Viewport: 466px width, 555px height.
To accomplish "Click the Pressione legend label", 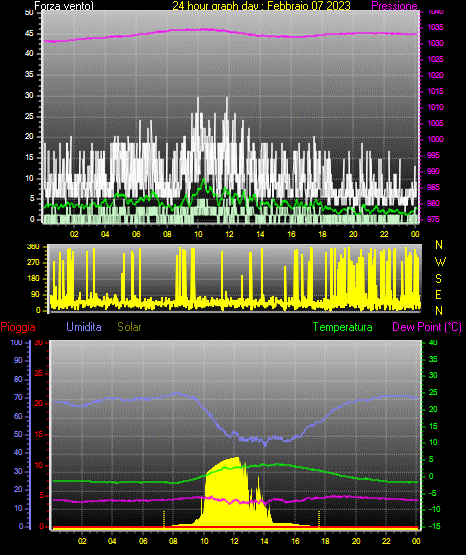I will tap(394, 6).
